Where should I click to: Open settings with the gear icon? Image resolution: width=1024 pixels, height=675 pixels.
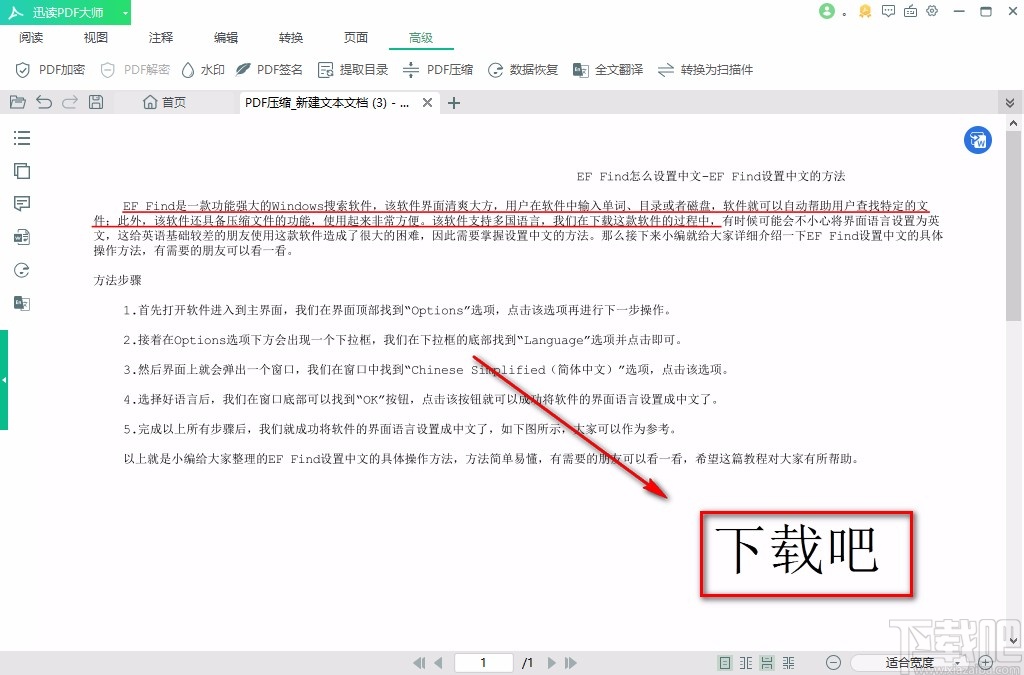[x=932, y=11]
